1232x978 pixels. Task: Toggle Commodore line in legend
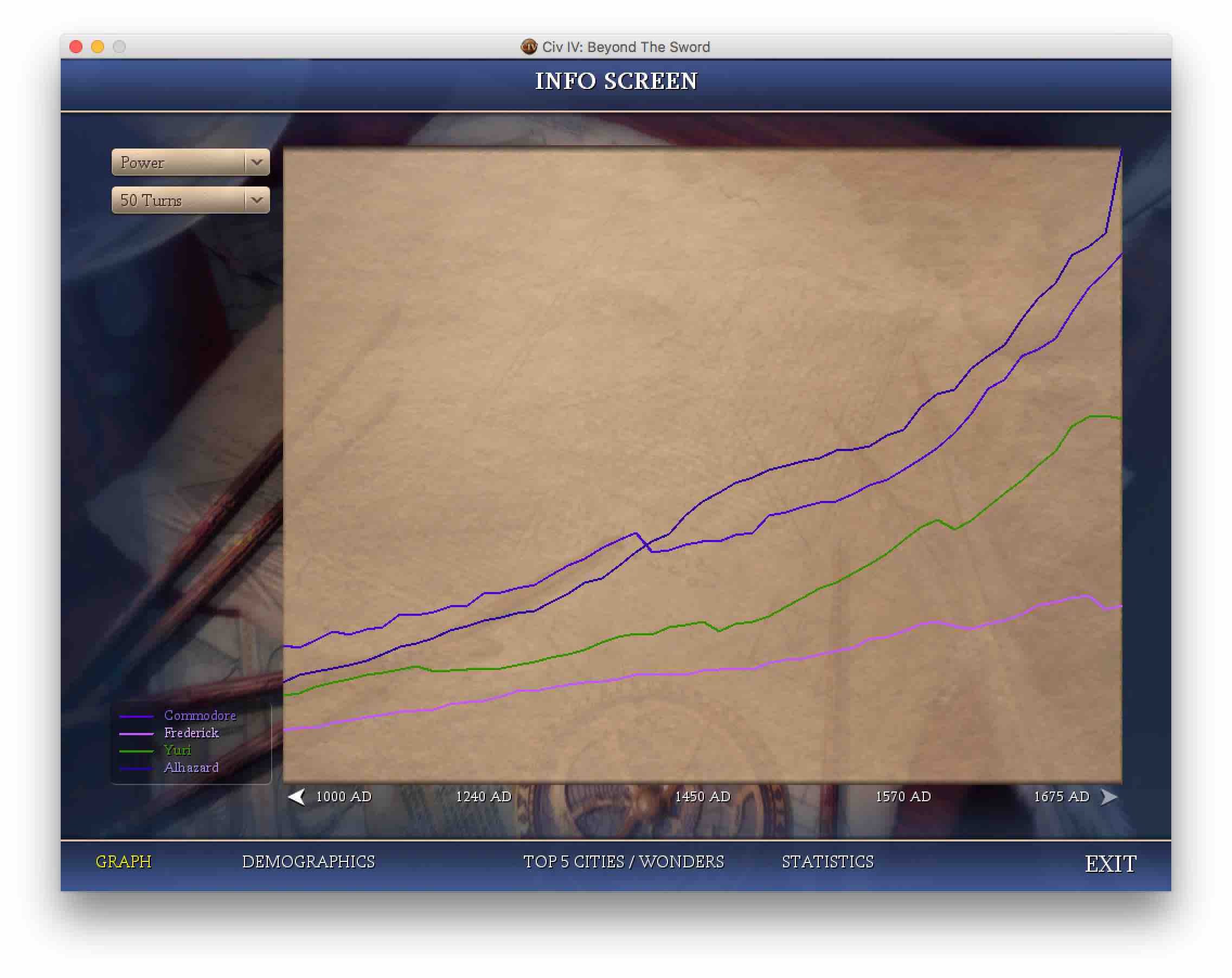tap(200, 715)
